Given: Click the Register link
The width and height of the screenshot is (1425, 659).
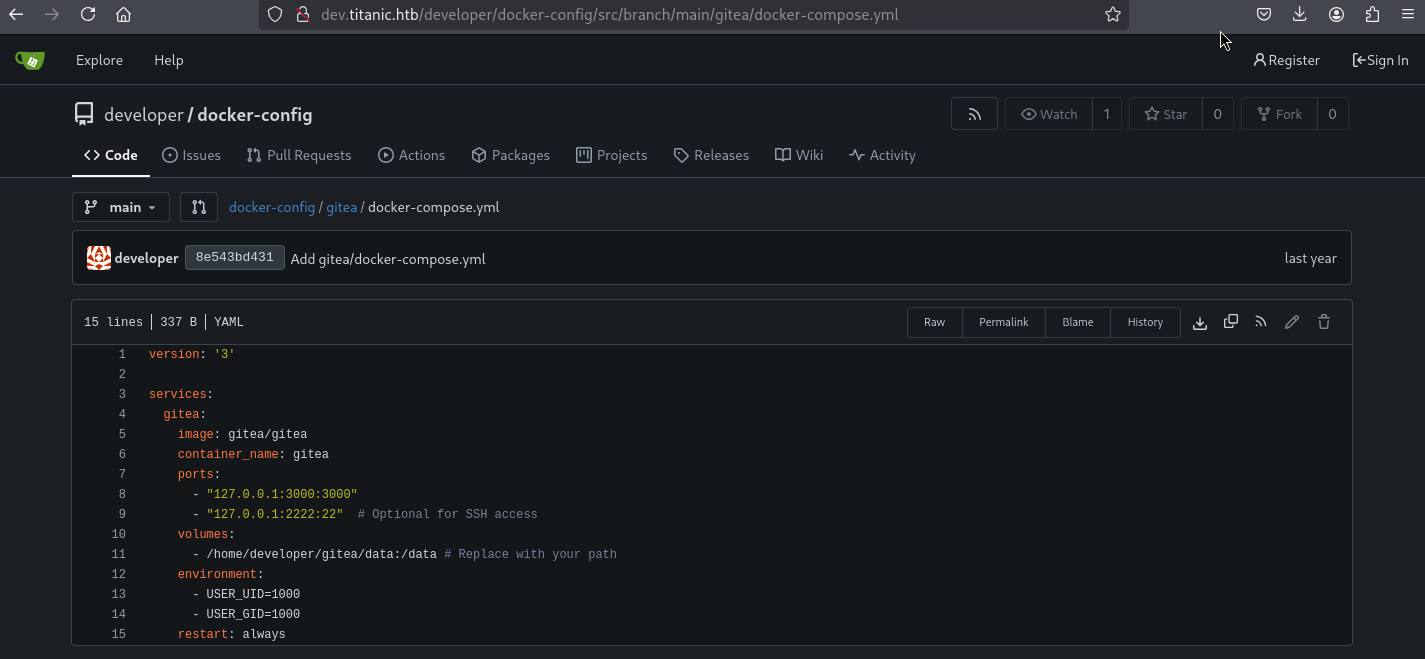Looking at the screenshot, I should (1286, 60).
